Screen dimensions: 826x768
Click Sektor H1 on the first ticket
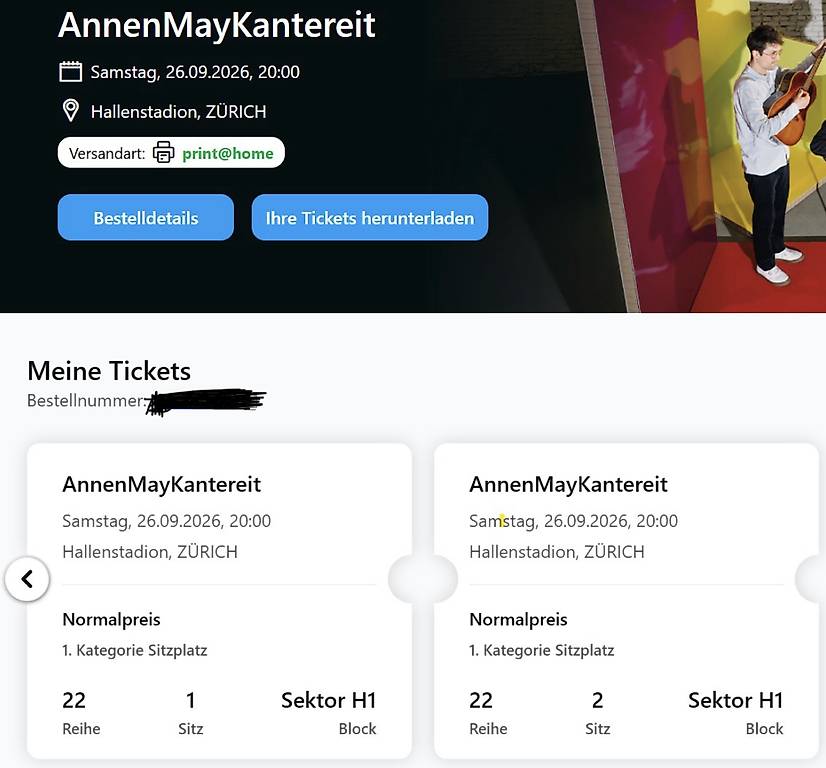(x=329, y=701)
